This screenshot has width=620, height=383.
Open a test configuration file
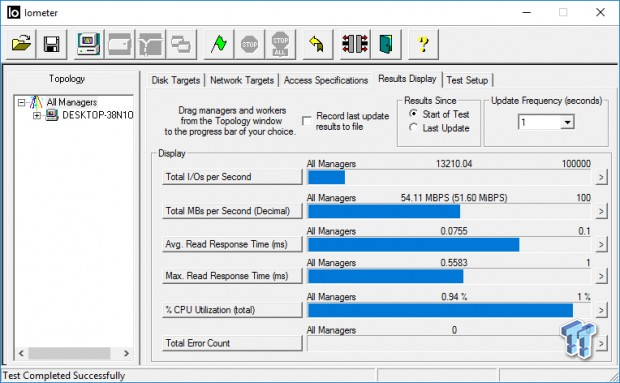pyautogui.click(x=21, y=44)
